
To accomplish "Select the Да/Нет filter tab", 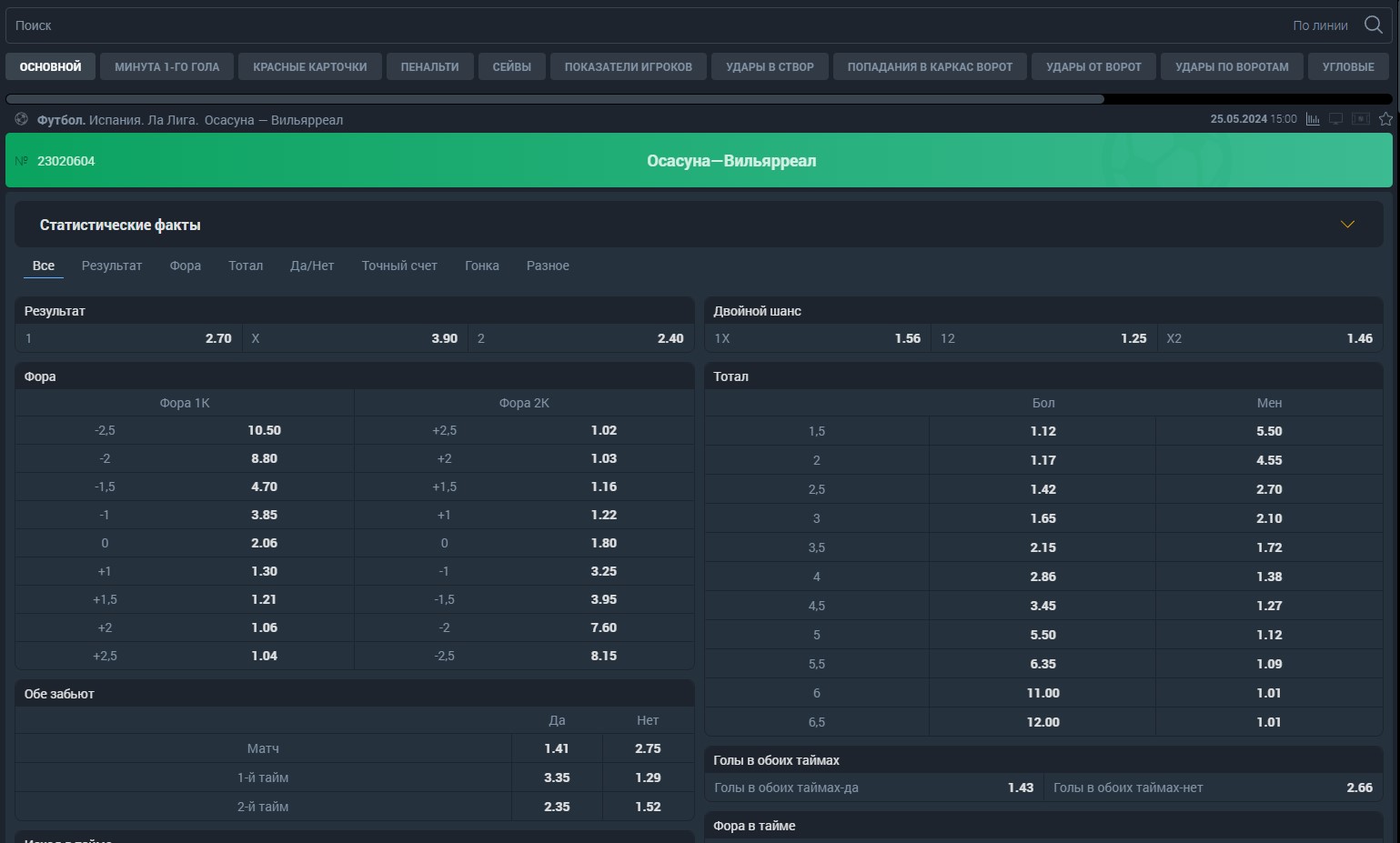I will point(312,266).
